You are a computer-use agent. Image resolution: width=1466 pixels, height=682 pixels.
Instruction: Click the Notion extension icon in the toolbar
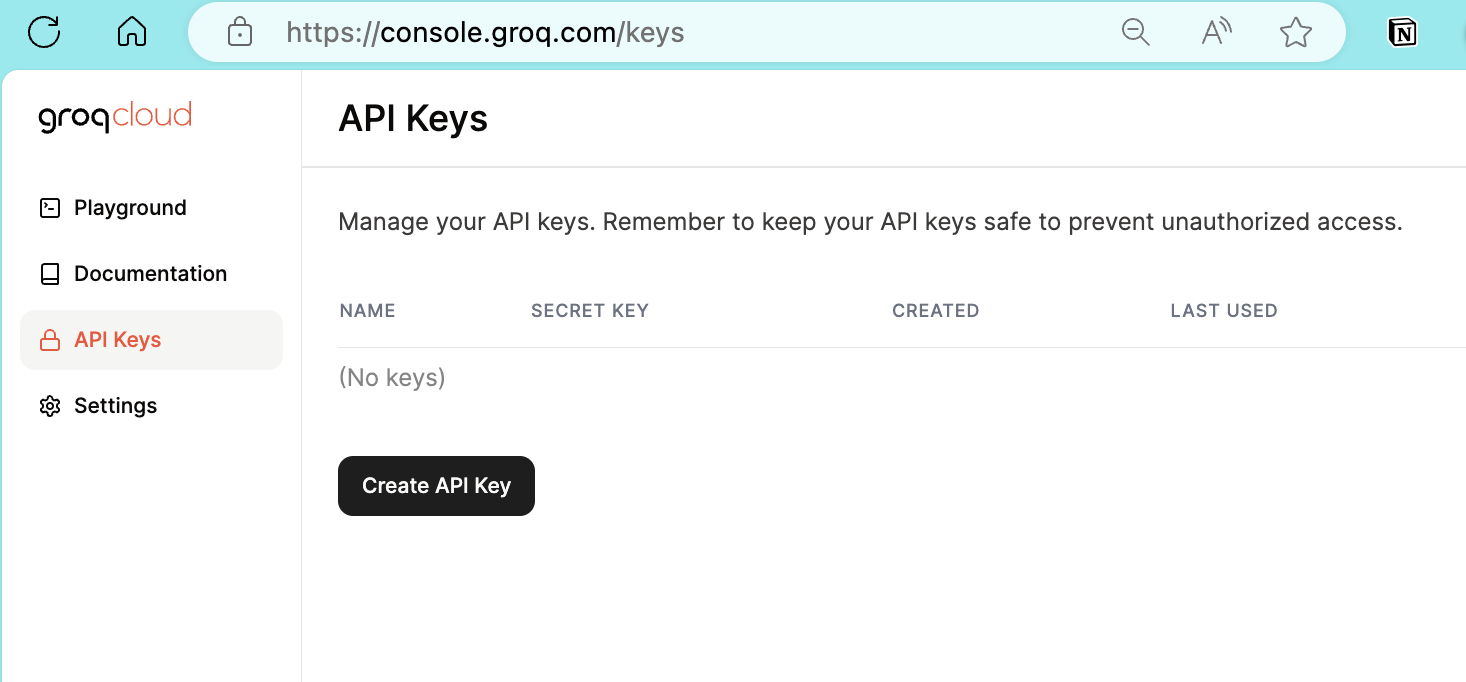[x=1402, y=32]
